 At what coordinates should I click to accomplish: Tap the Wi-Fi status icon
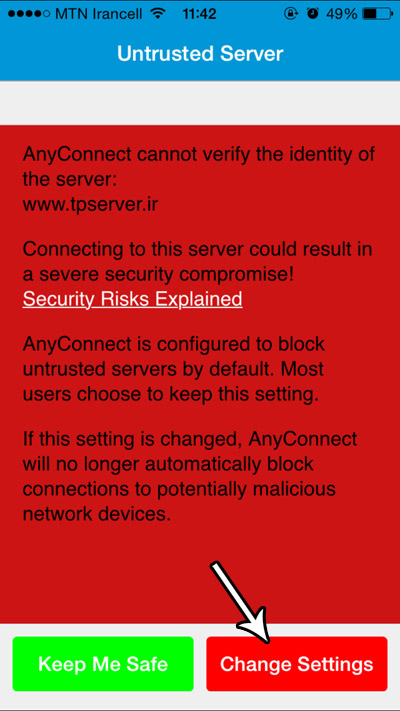click(x=157, y=13)
